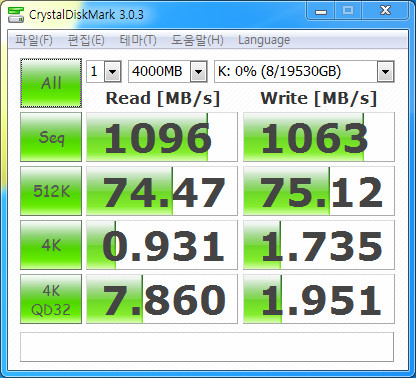
Task: Maximize the CrystalDiskMark window
Action: click(348, 11)
